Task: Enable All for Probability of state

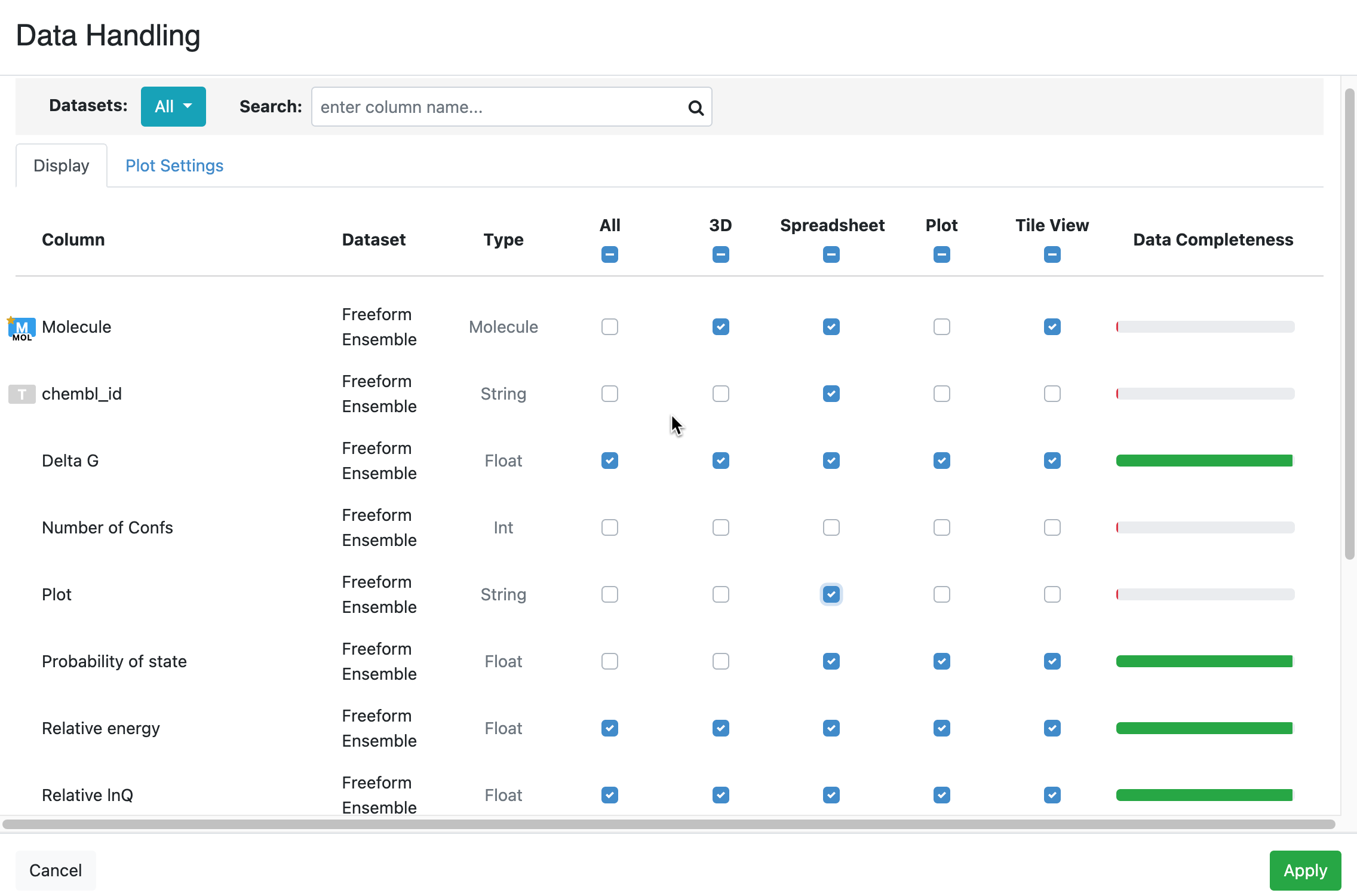Action: point(610,661)
